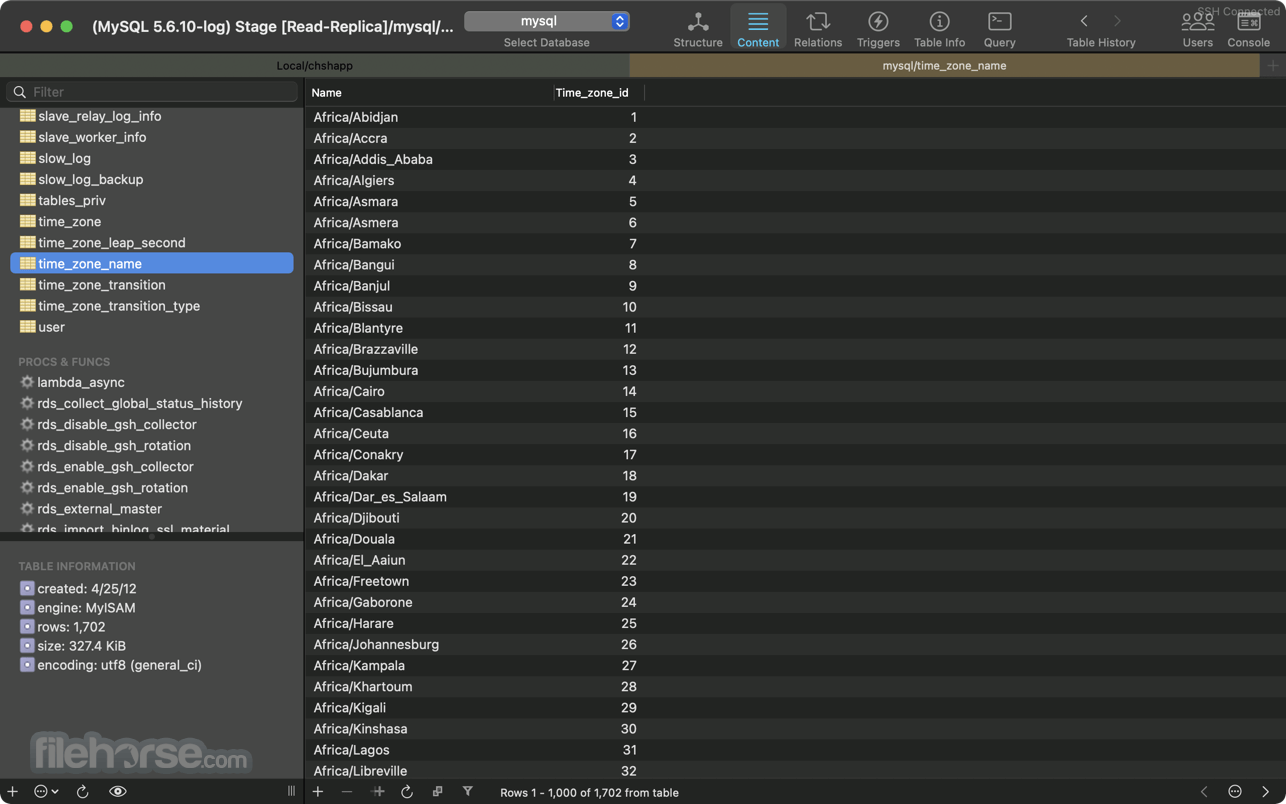
Task: Go back in Table History
Action: [x=1084, y=21]
